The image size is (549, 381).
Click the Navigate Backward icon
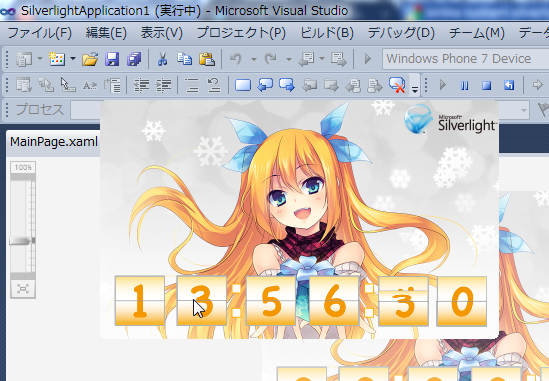pyautogui.click(x=306, y=59)
